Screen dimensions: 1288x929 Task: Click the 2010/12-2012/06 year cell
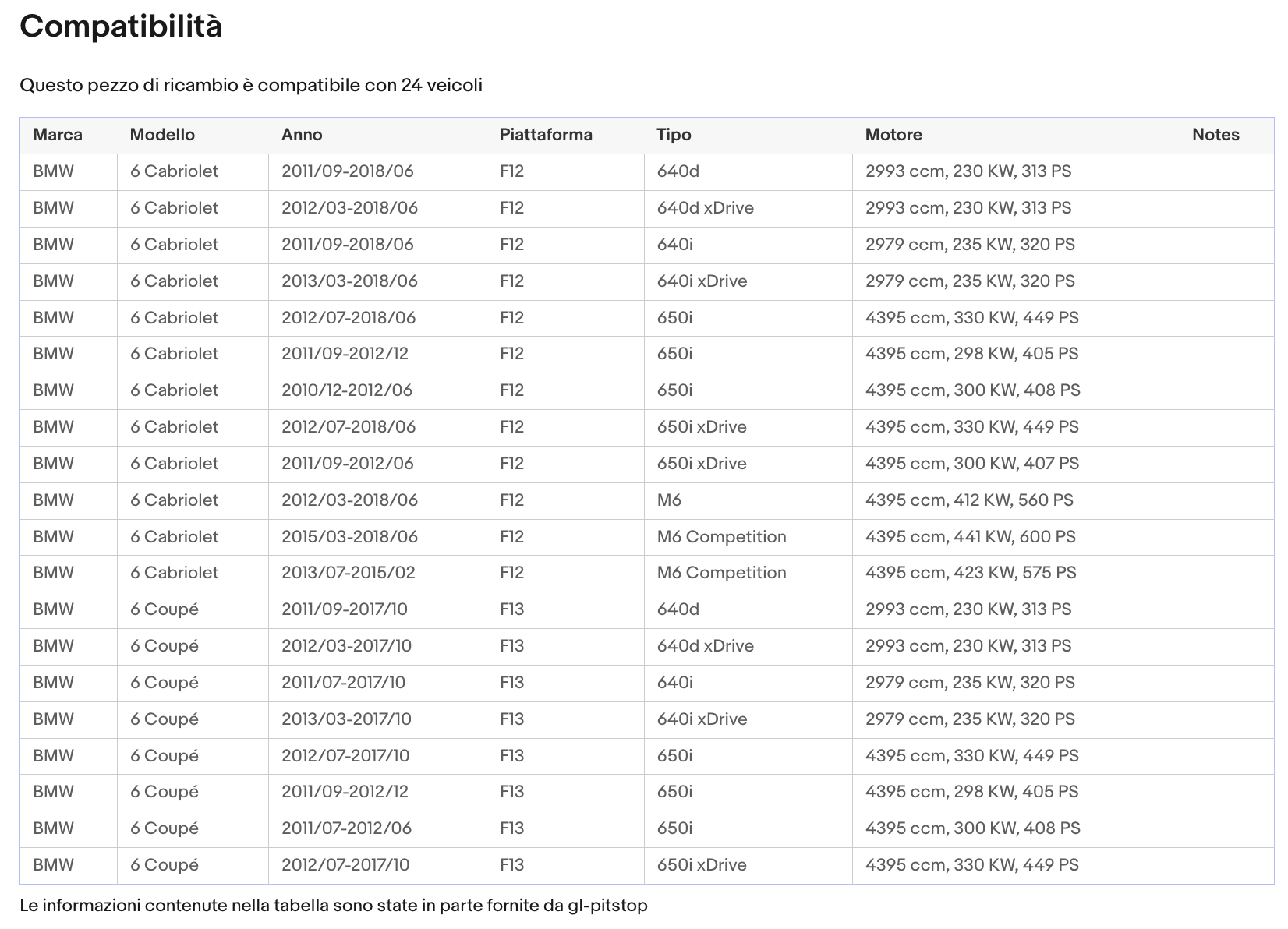(378, 390)
